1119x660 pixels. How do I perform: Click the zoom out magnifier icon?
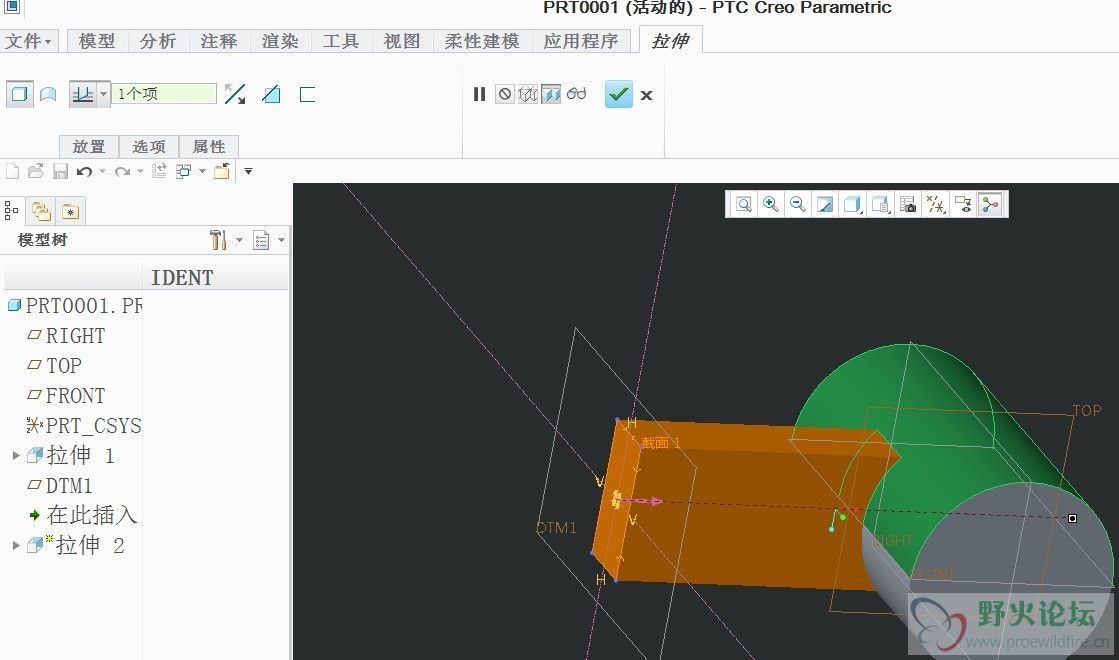798,205
